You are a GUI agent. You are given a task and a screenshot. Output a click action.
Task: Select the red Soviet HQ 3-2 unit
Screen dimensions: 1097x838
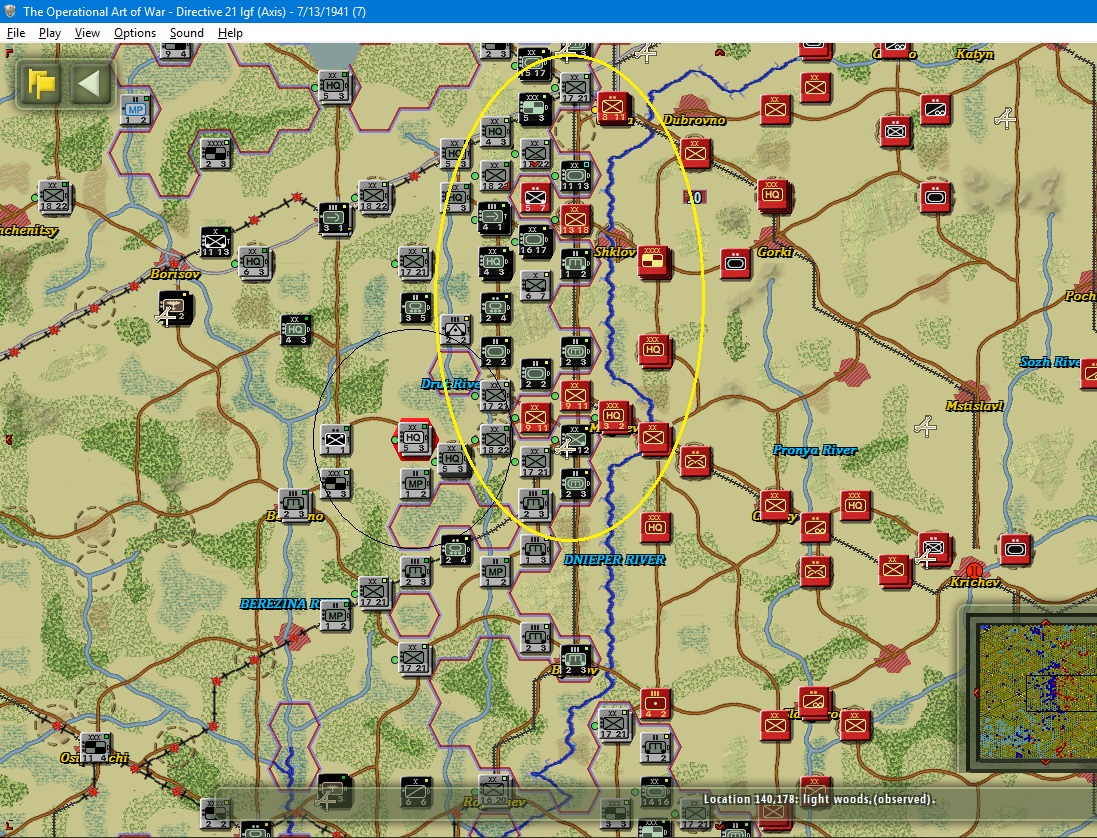[614, 416]
